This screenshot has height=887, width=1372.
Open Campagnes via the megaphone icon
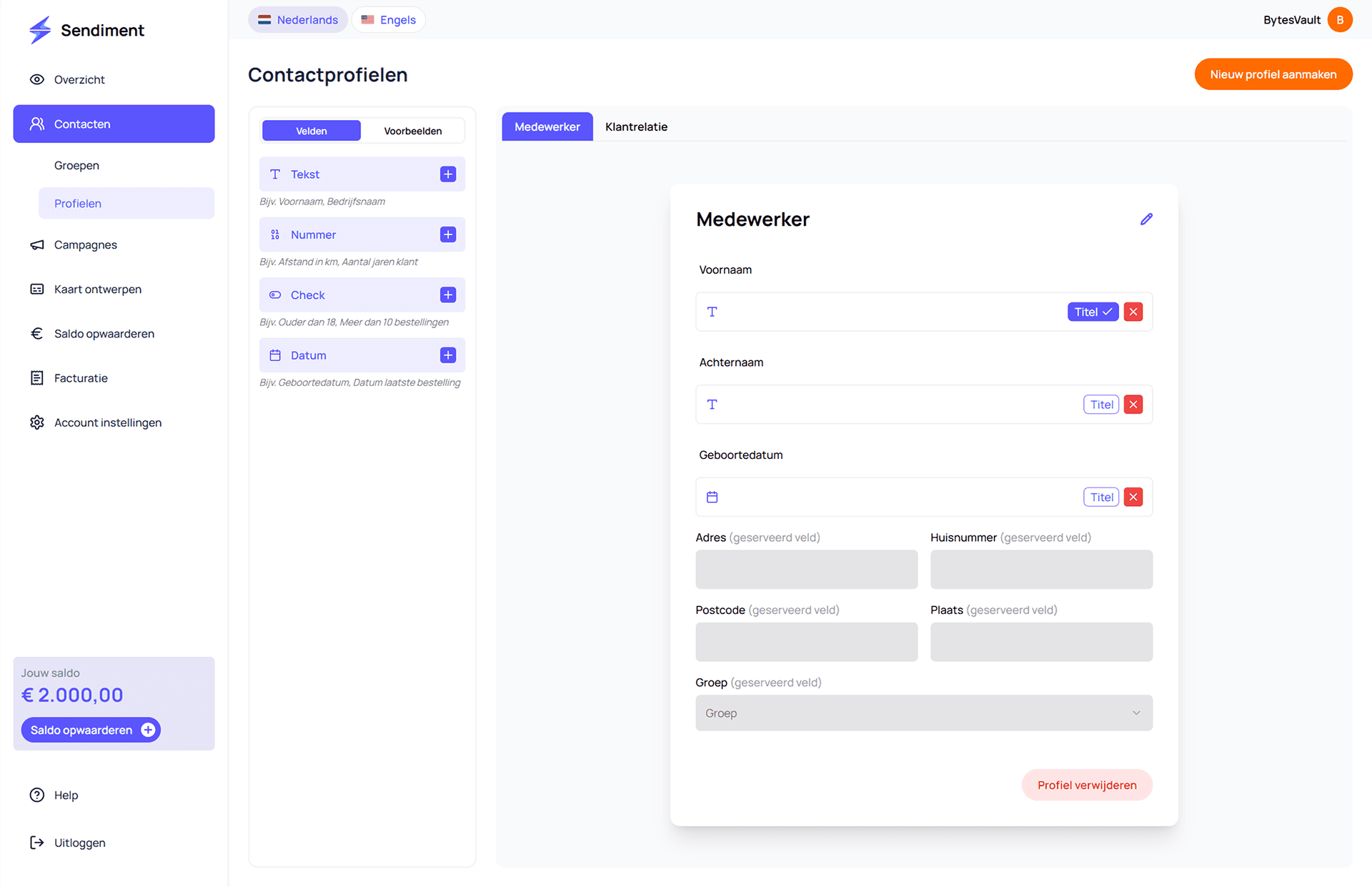37,244
